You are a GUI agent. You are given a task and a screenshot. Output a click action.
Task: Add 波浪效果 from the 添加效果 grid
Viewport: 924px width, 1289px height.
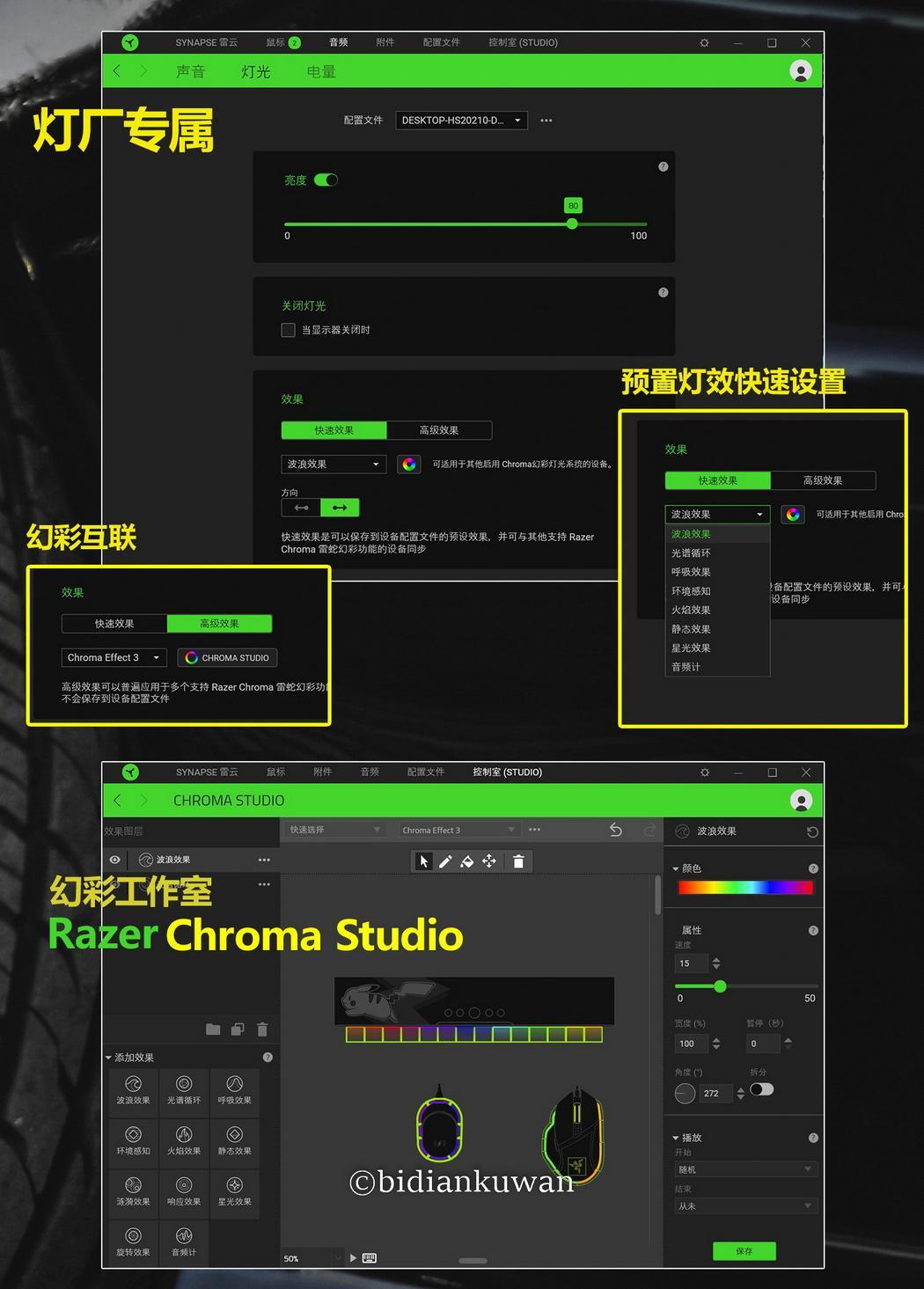click(134, 1090)
